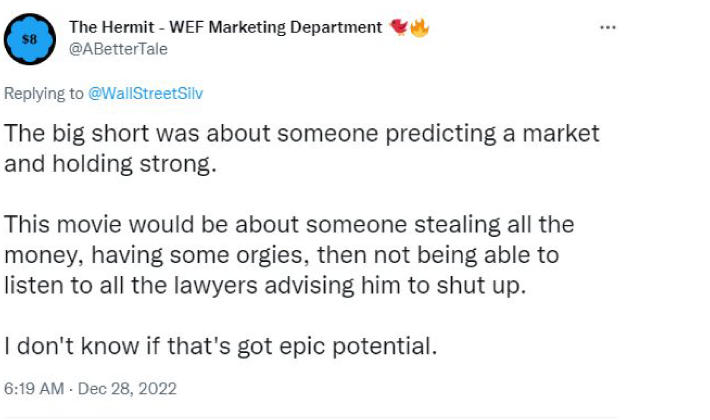Click the line starting 'This movie would be'
The image size is (710, 420).
(x=289, y=225)
